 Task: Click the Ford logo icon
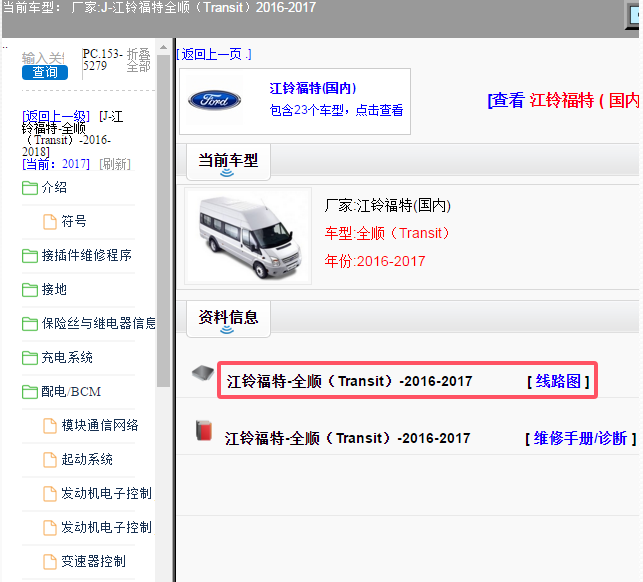point(214,100)
